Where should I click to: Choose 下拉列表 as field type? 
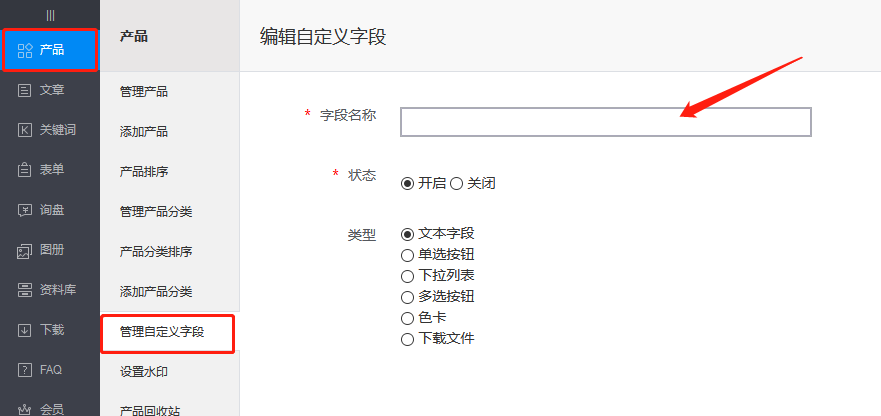[407, 275]
